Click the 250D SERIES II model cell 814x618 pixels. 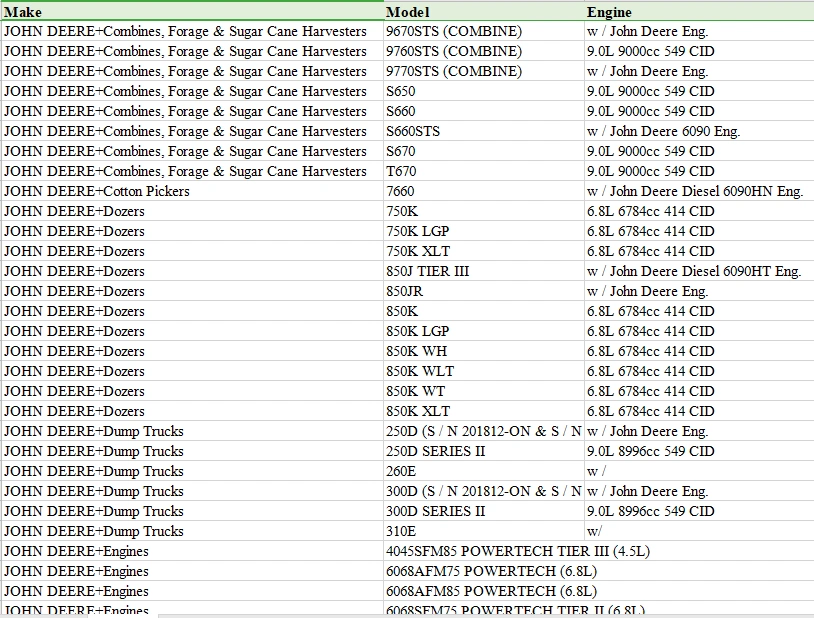point(484,451)
